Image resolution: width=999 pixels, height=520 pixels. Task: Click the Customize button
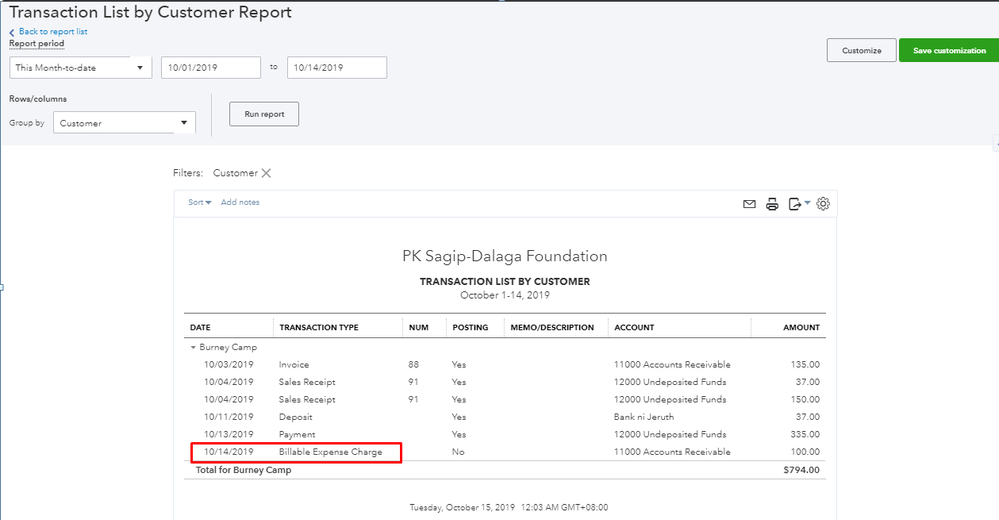[x=860, y=51]
